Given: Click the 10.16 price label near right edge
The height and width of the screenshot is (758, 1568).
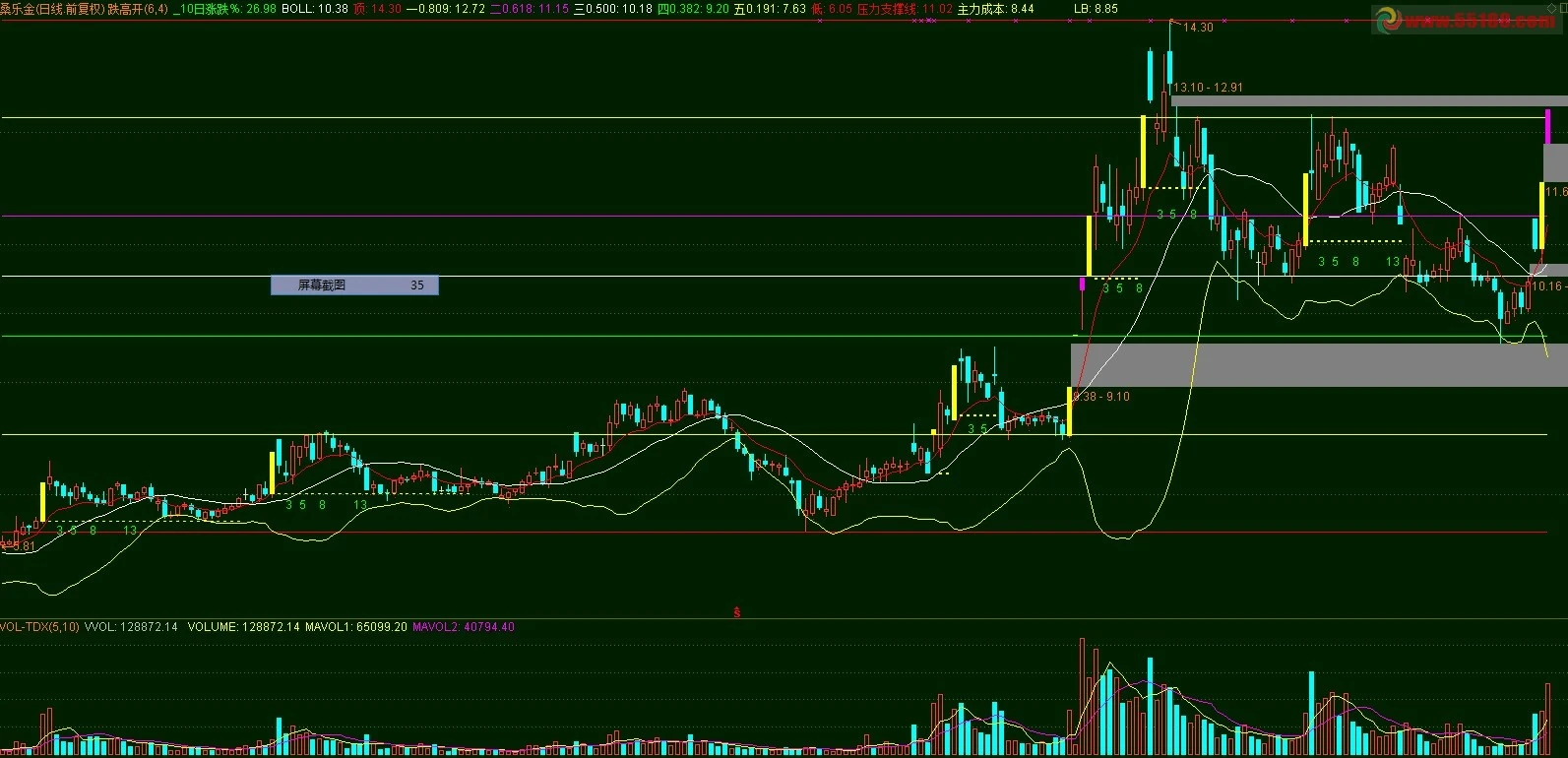Looking at the screenshot, I should click(1547, 286).
